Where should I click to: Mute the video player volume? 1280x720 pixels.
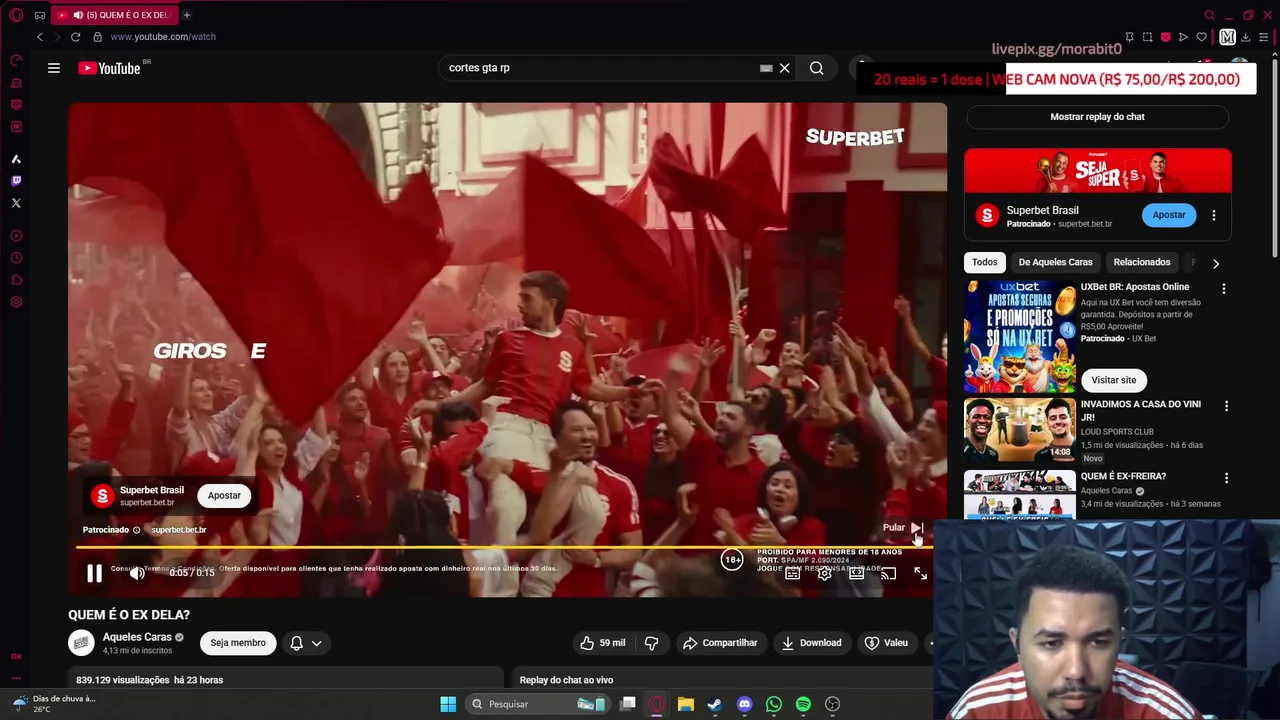click(137, 573)
